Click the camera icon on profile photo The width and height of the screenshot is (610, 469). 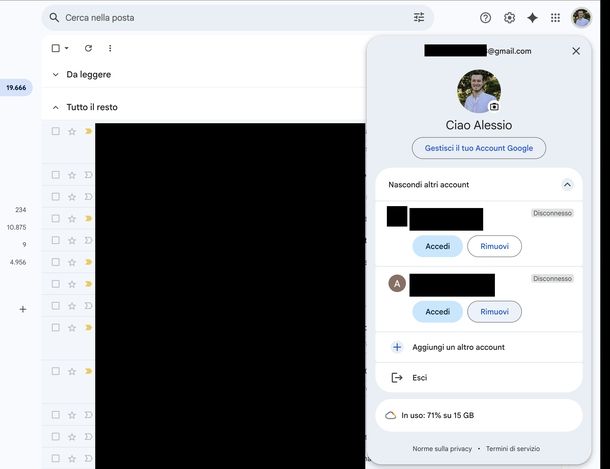(494, 106)
